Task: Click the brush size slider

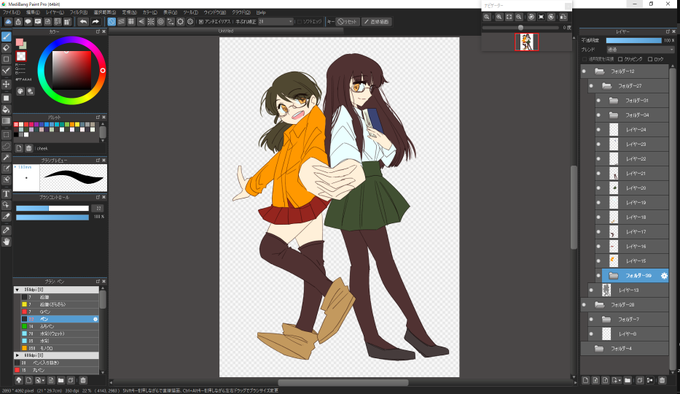Action: point(52,208)
